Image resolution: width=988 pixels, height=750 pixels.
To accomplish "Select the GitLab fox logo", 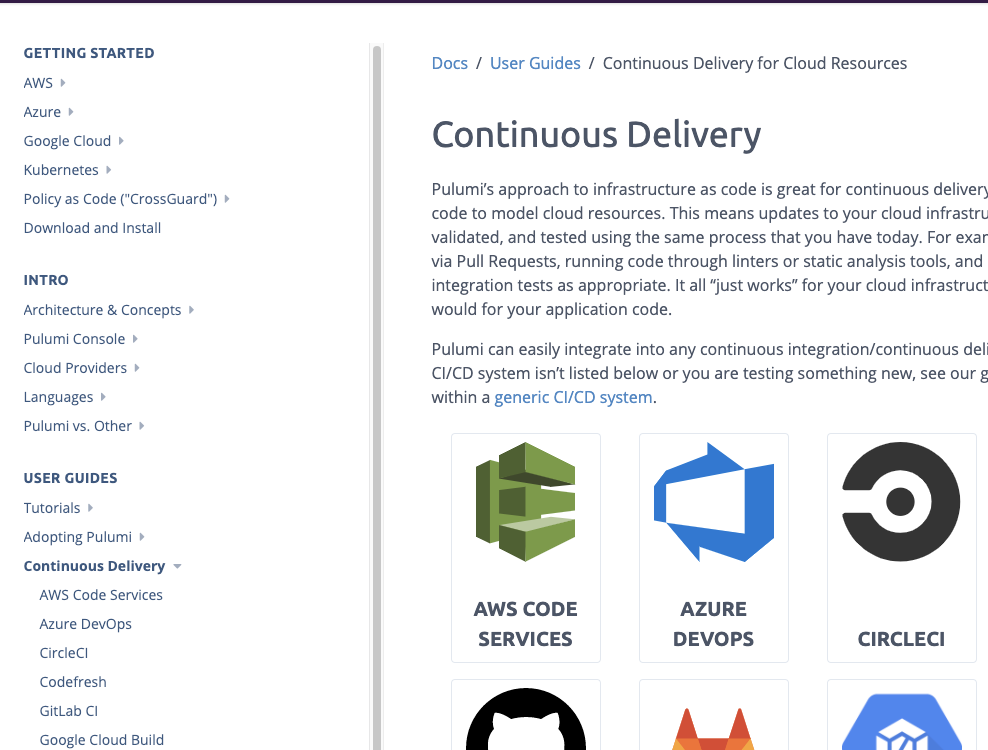I will (713, 725).
